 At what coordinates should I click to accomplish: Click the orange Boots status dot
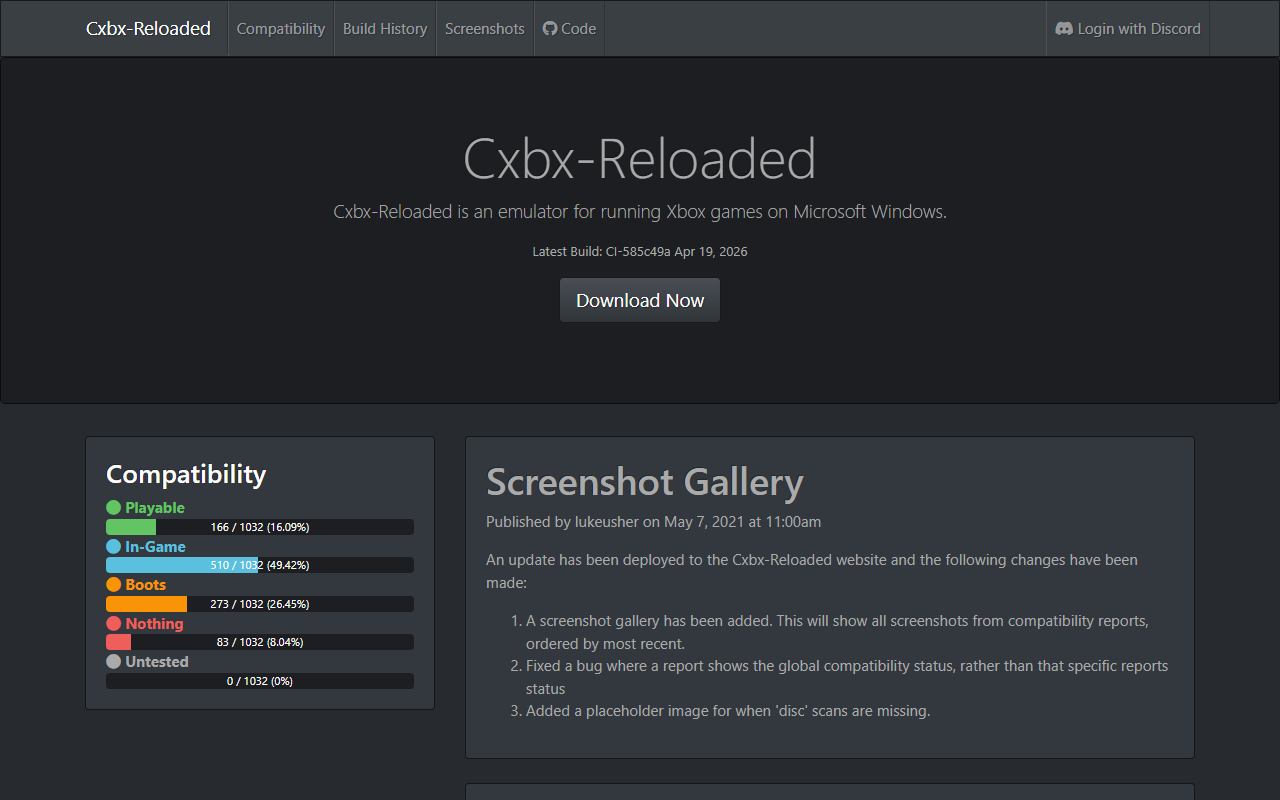(x=113, y=585)
